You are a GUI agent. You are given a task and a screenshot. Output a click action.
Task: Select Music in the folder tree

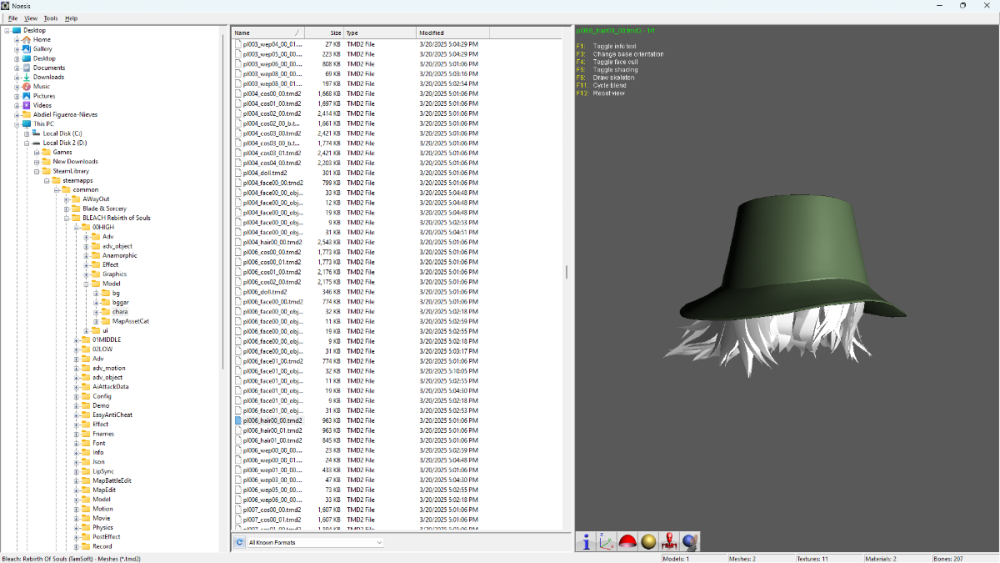click(x=41, y=87)
